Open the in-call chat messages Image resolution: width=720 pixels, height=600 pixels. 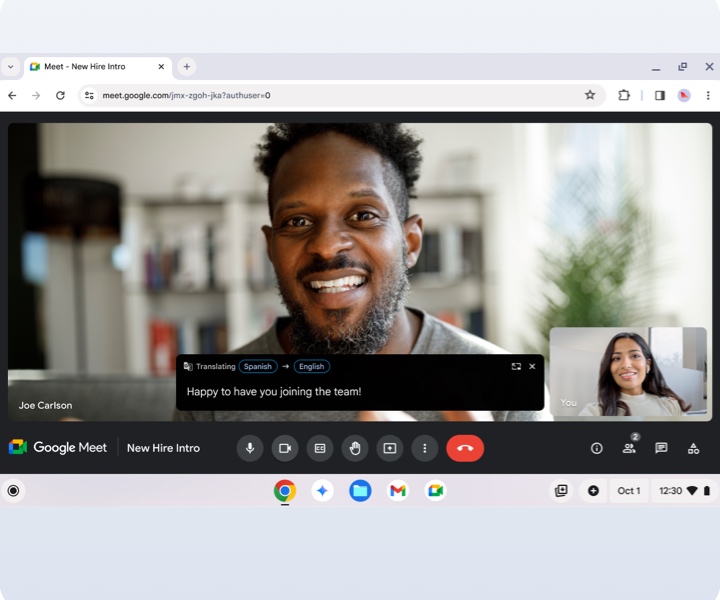661,448
